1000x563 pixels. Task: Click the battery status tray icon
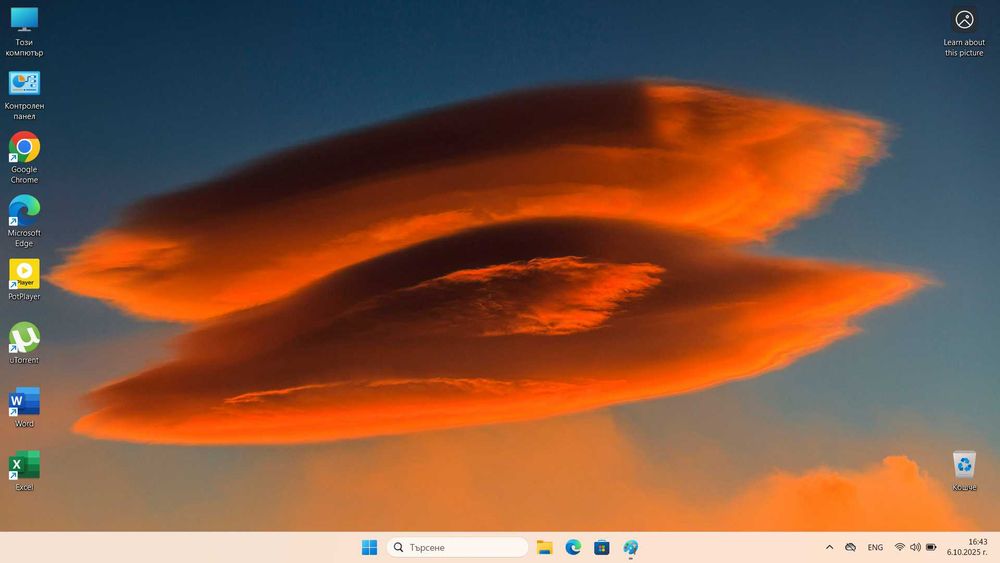click(931, 547)
